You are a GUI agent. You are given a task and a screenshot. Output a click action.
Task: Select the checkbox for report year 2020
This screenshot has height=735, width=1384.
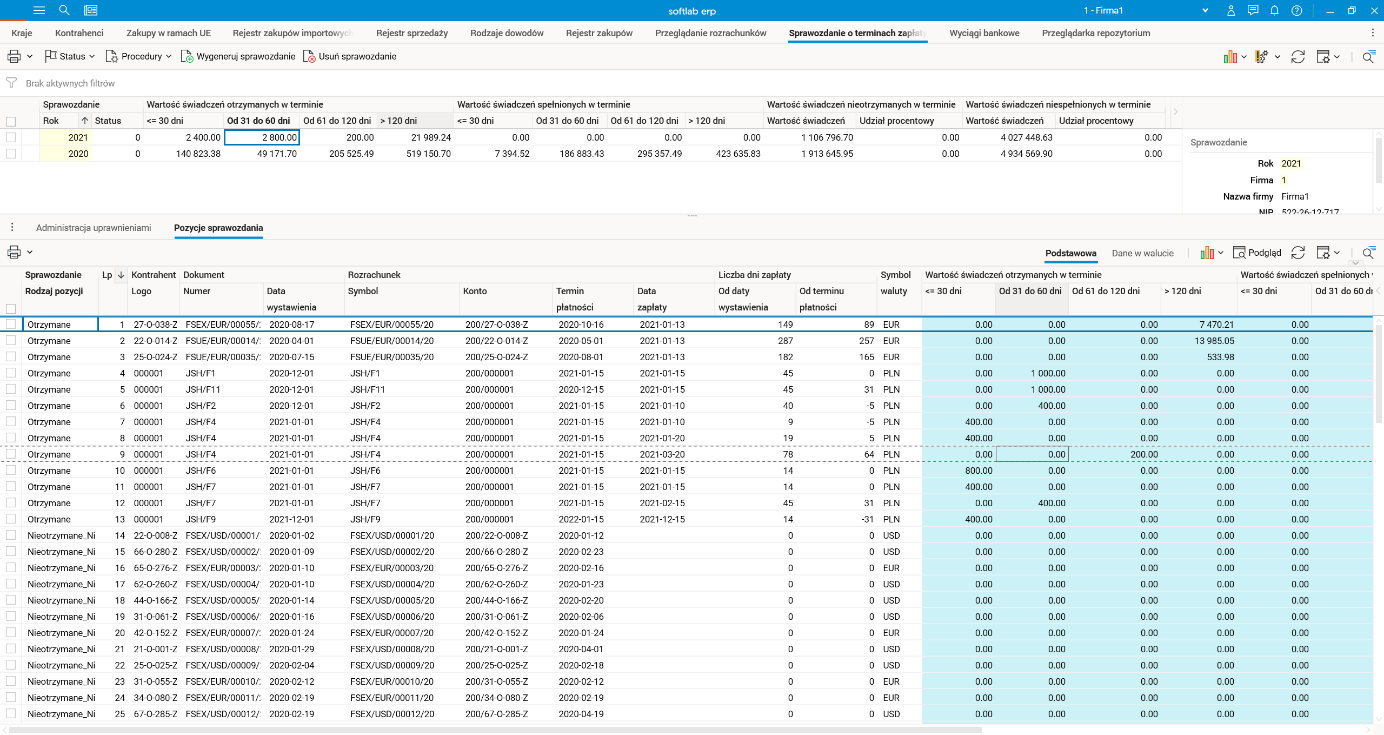pyautogui.click(x=11, y=154)
